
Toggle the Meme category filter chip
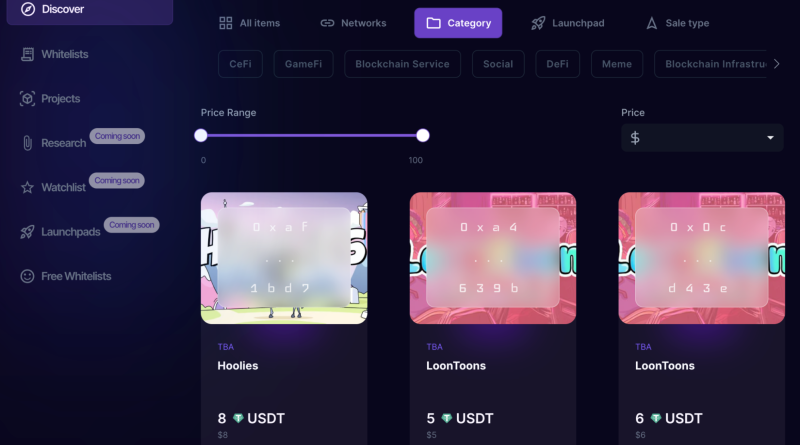pos(617,64)
